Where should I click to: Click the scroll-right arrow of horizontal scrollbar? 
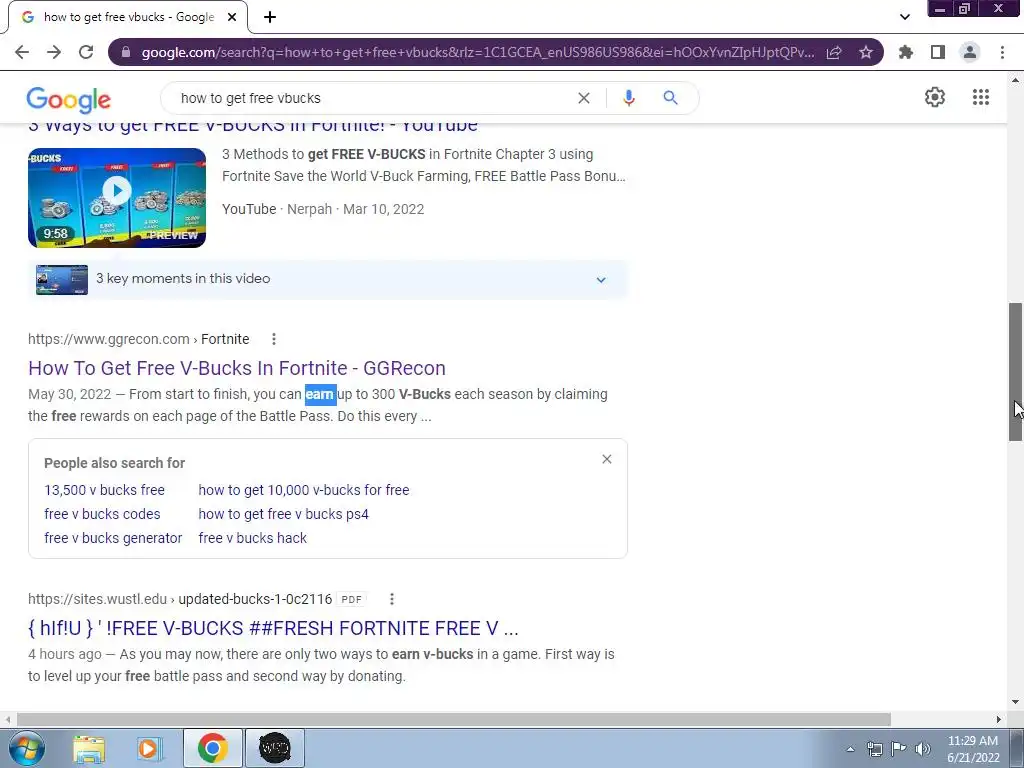[x=999, y=719]
